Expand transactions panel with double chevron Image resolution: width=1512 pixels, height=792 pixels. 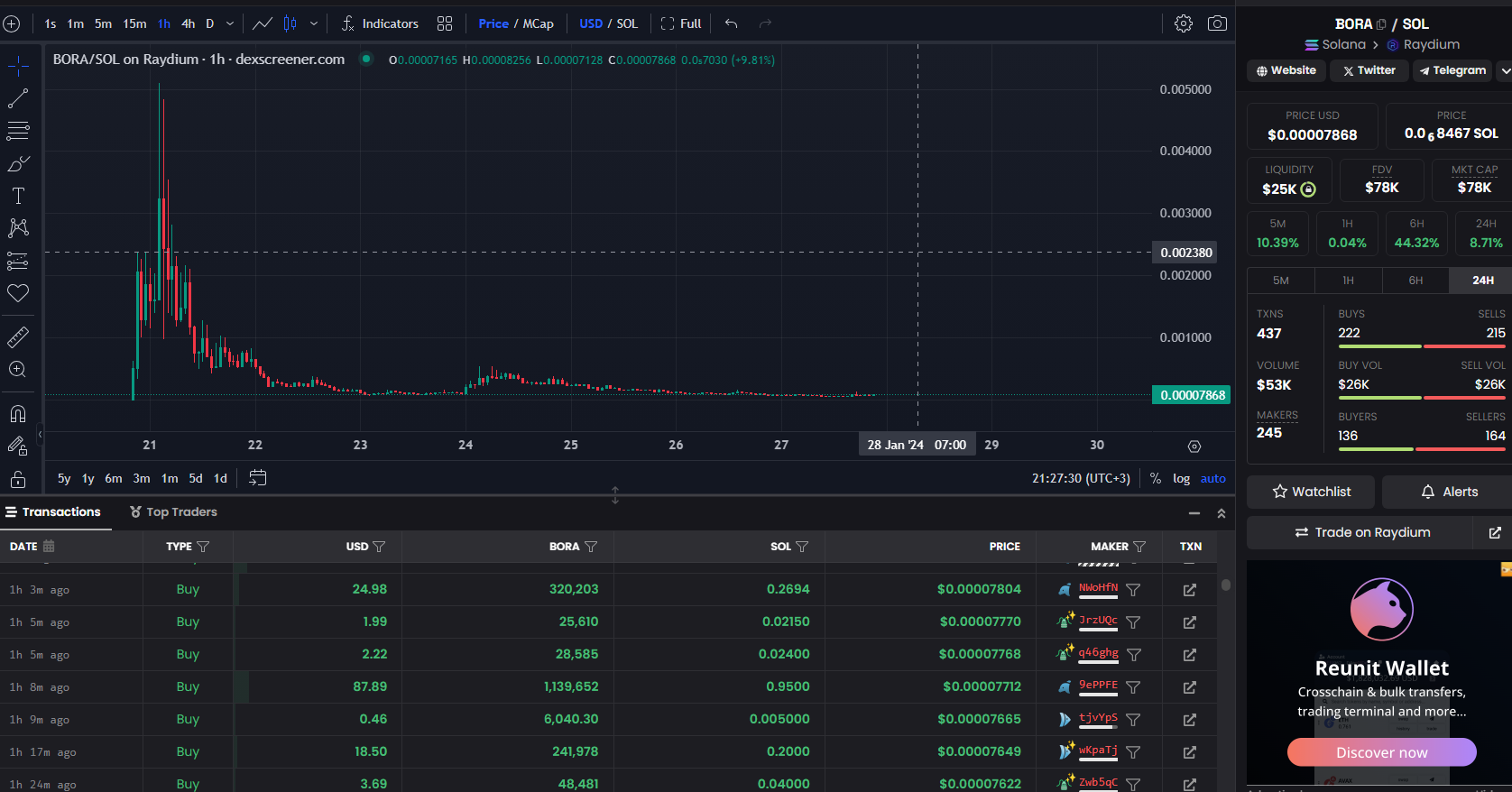click(1222, 513)
